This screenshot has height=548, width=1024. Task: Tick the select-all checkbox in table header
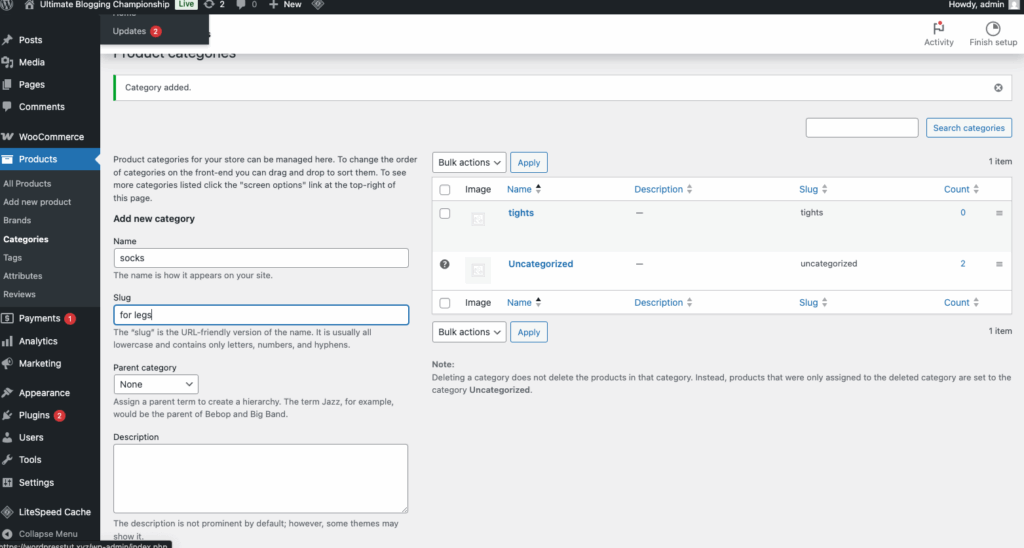point(445,189)
